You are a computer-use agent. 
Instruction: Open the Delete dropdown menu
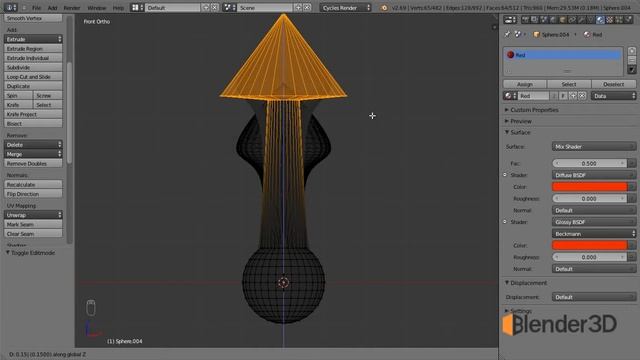(x=33, y=144)
